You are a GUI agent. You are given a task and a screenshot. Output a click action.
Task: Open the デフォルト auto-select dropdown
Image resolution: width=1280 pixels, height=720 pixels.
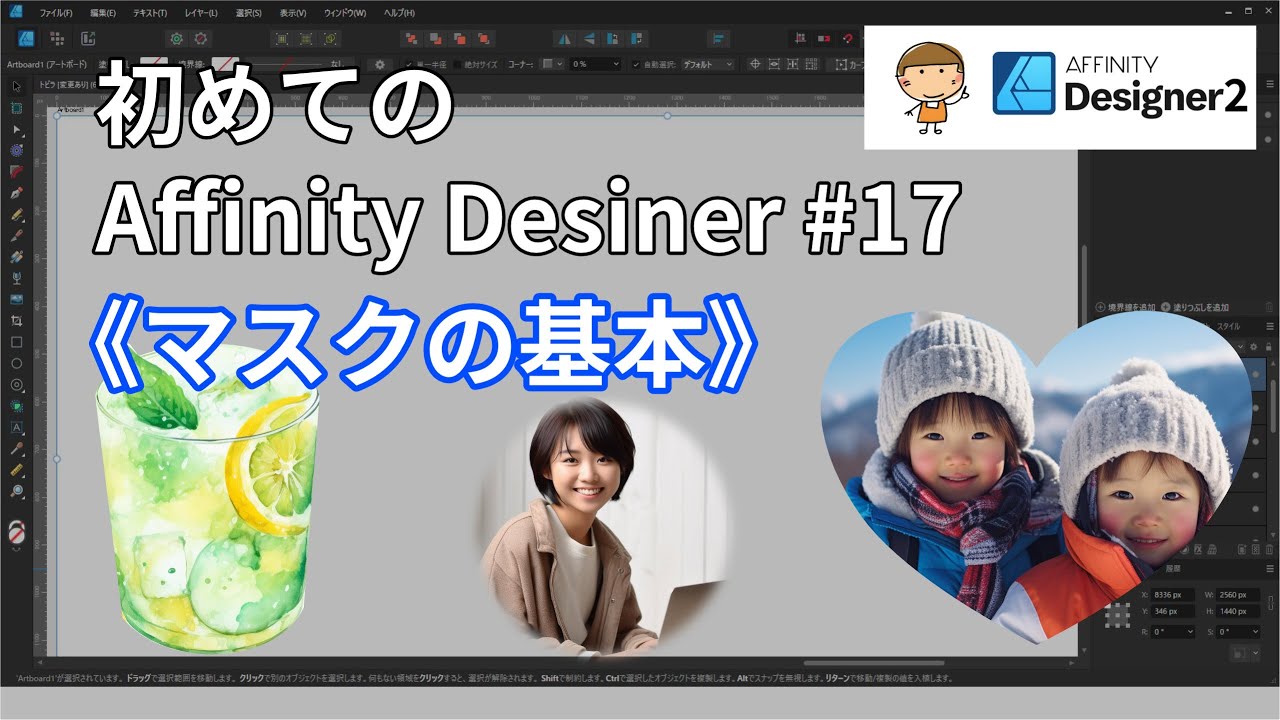pos(707,64)
